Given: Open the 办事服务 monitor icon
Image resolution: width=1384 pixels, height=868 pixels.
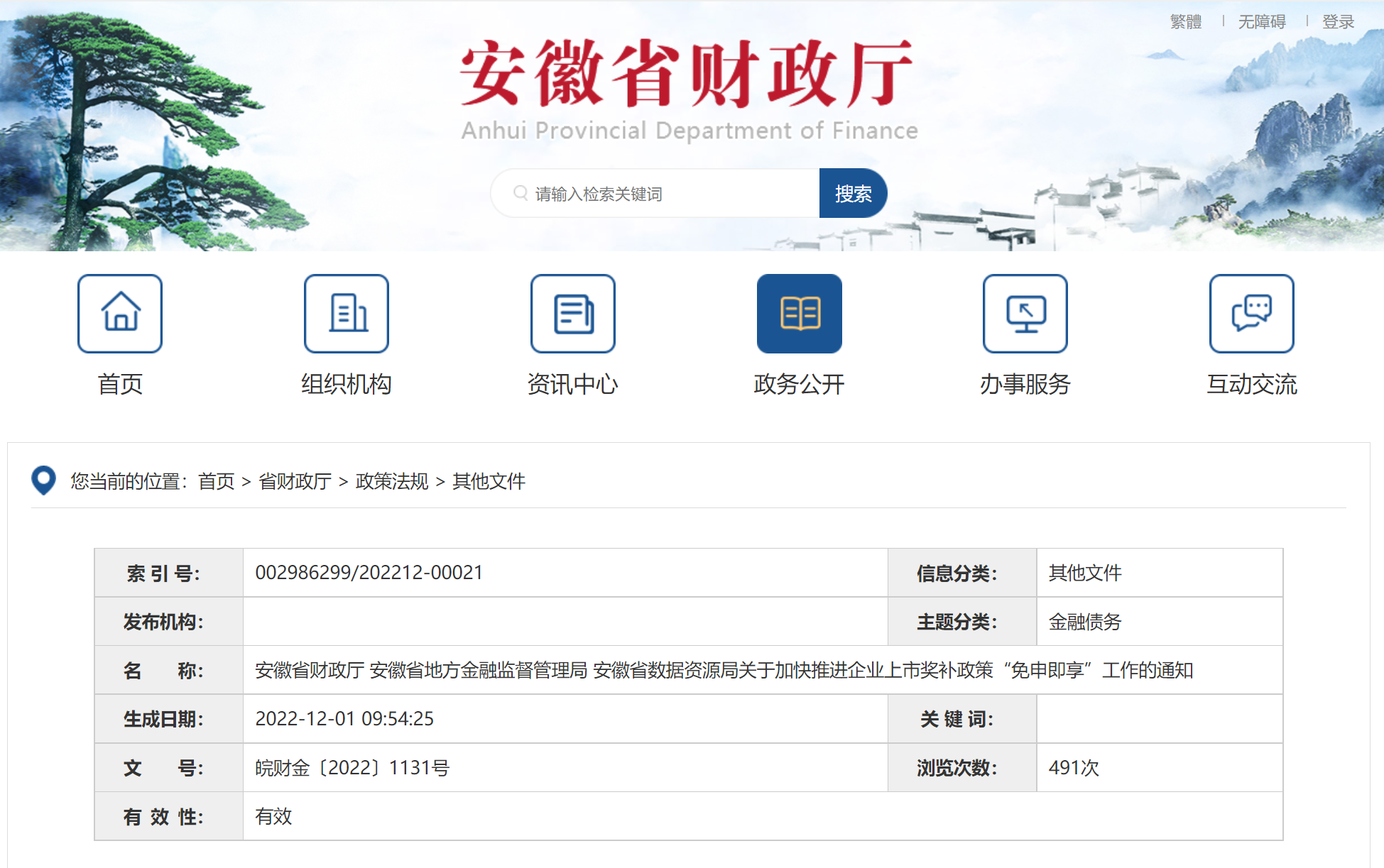Looking at the screenshot, I should [x=1025, y=313].
